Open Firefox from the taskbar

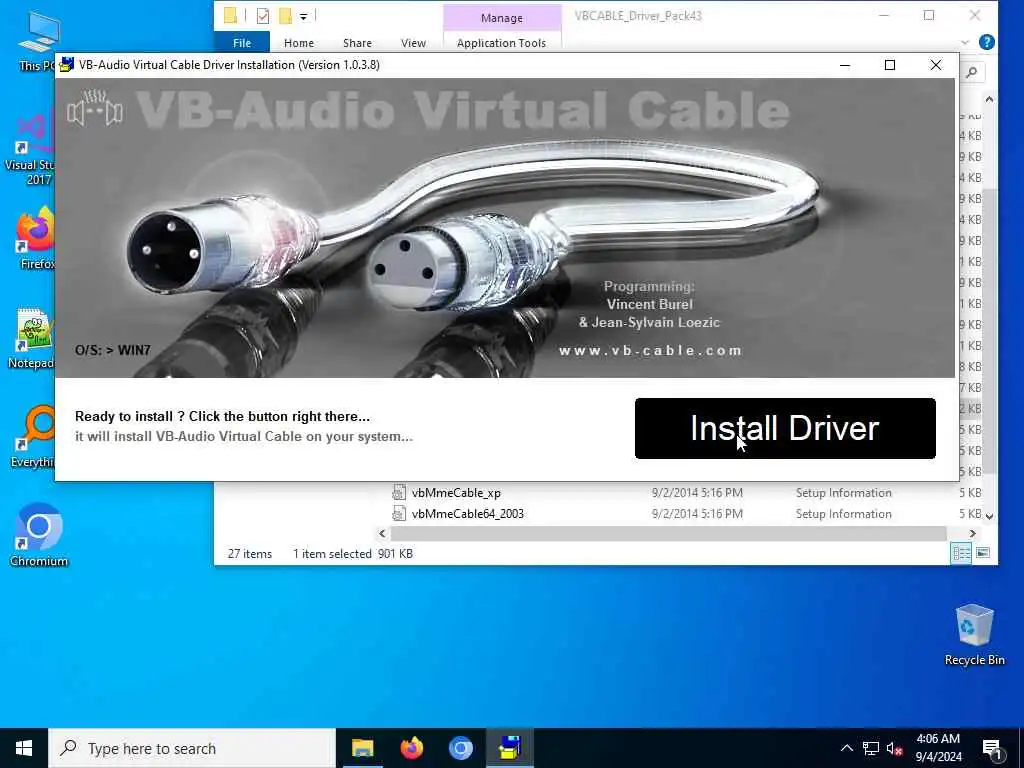411,748
